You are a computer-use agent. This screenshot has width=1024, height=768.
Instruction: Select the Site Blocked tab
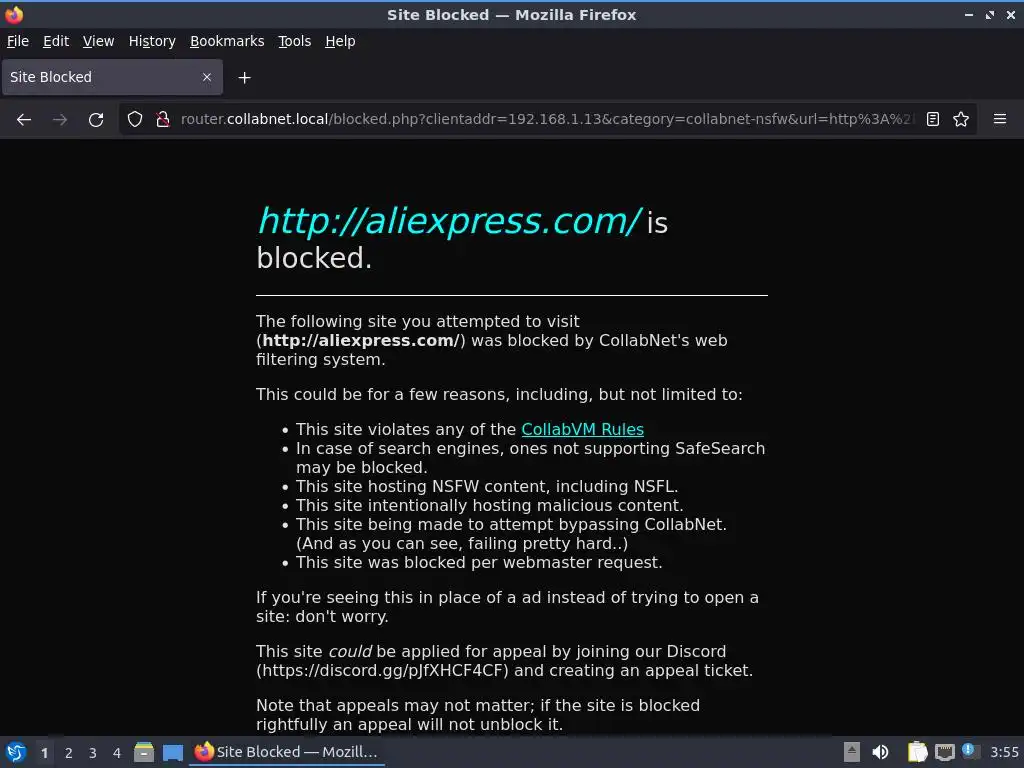(x=112, y=77)
